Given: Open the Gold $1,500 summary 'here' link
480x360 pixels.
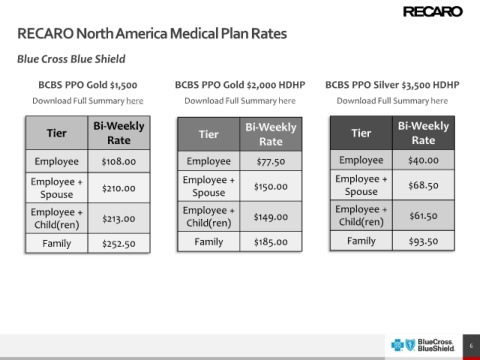Looking at the screenshot, I should (135, 101).
